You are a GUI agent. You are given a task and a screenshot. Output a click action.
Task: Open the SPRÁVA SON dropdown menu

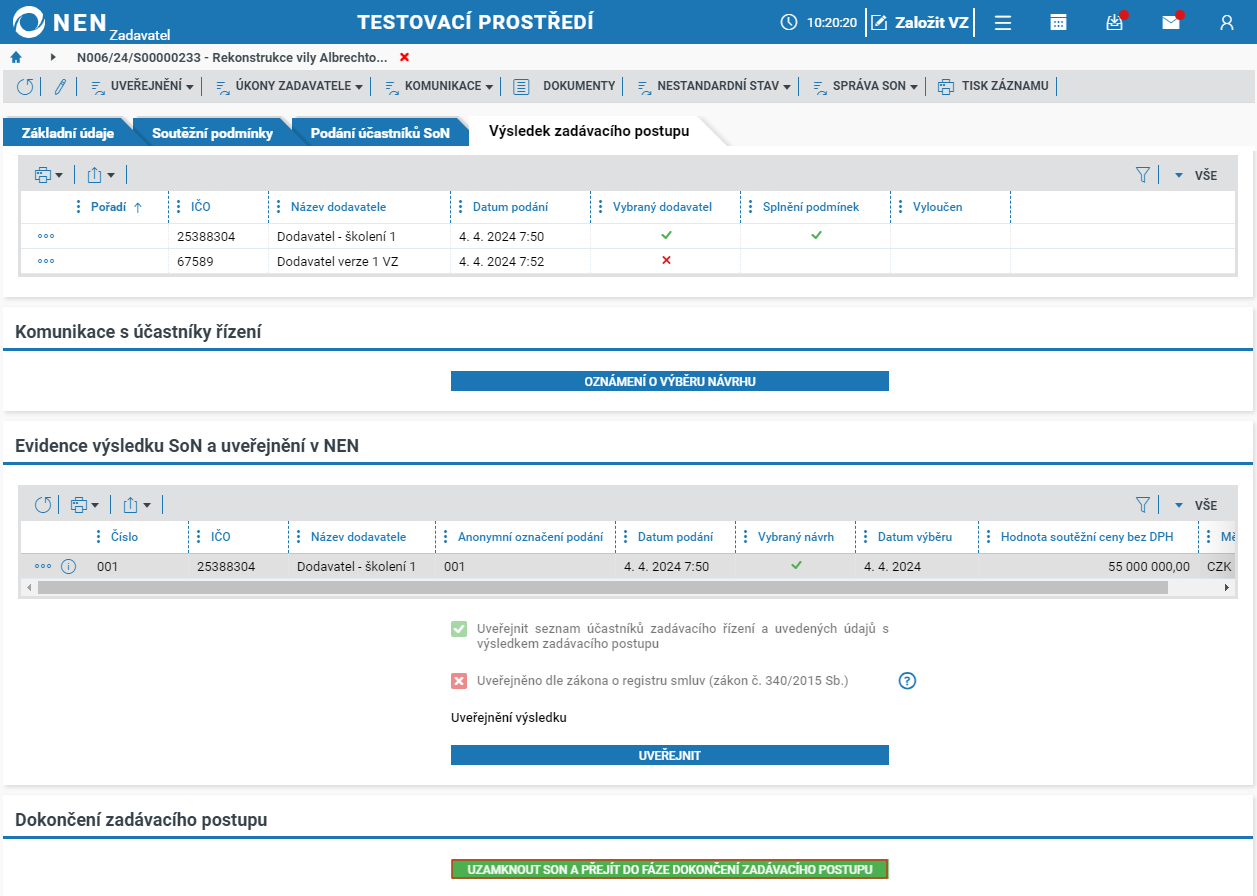pyautogui.click(x=864, y=86)
